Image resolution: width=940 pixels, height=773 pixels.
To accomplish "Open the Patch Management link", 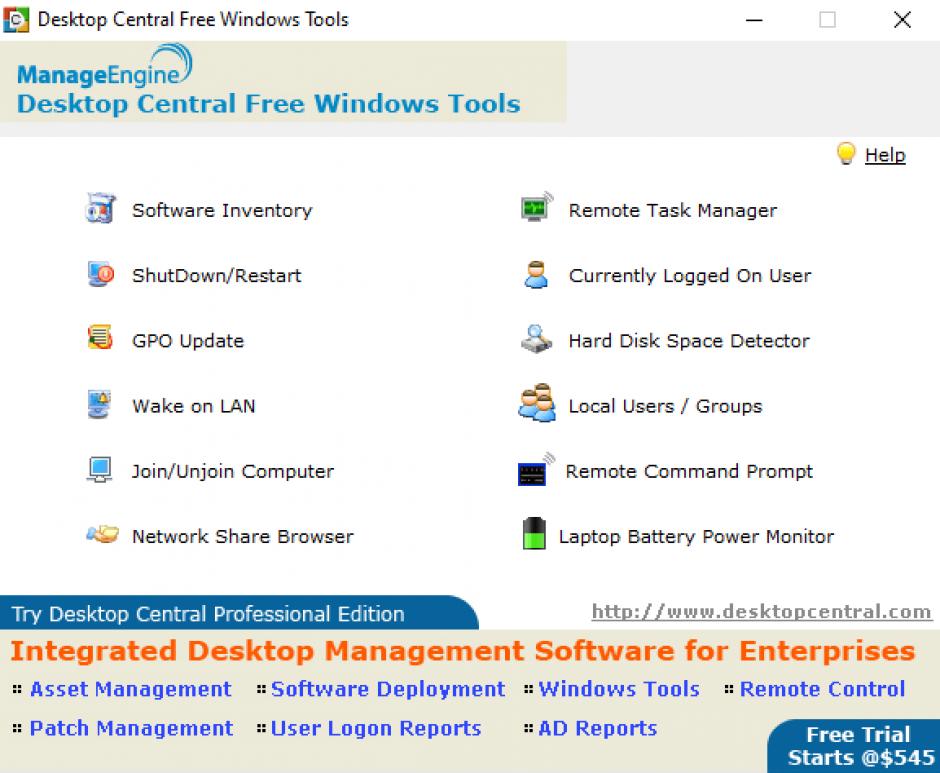I will [x=131, y=728].
